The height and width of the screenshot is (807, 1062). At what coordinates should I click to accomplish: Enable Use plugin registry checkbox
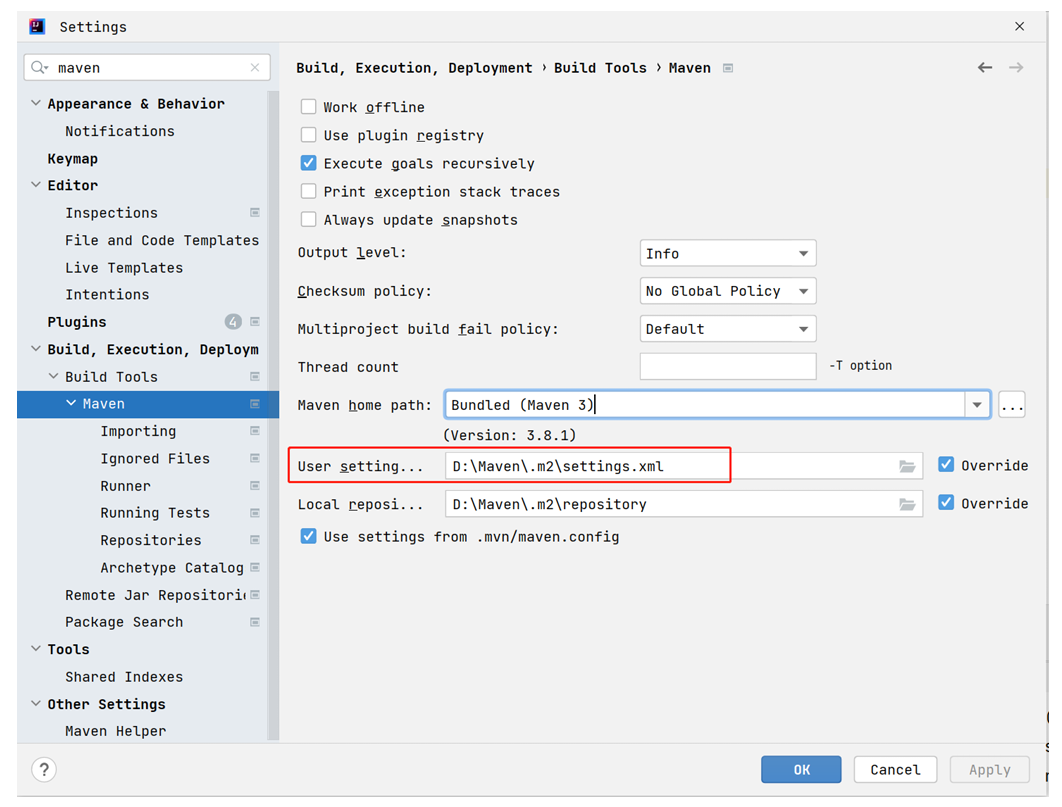pyautogui.click(x=308, y=135)
